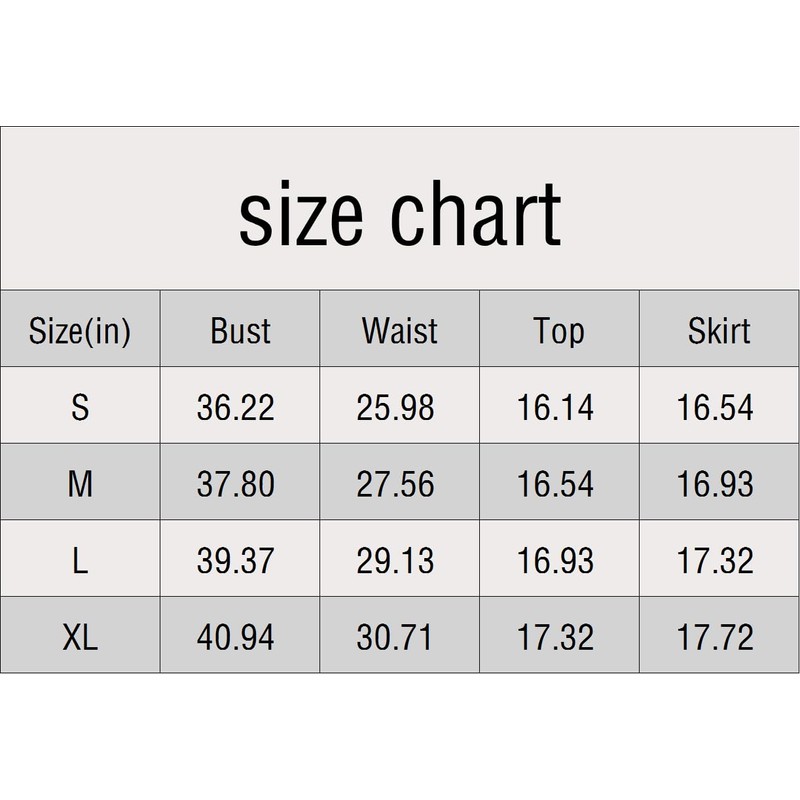This screenshot has width=800, height=800.
Task: Click the 16.14 top length cell
Action: pos(556,408)
